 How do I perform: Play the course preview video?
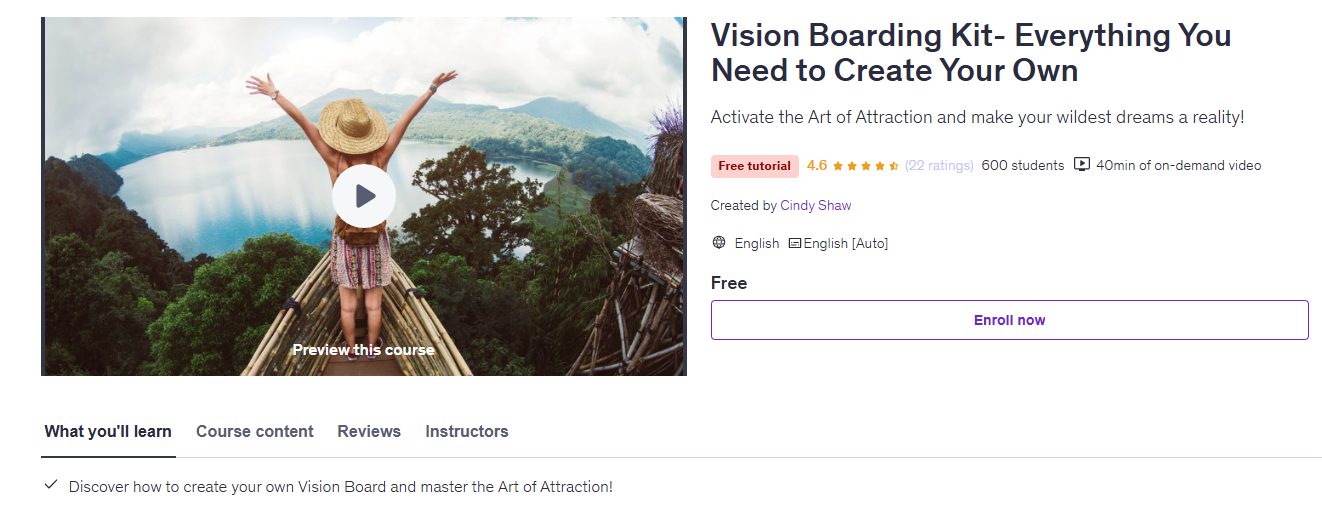point(364,196)
